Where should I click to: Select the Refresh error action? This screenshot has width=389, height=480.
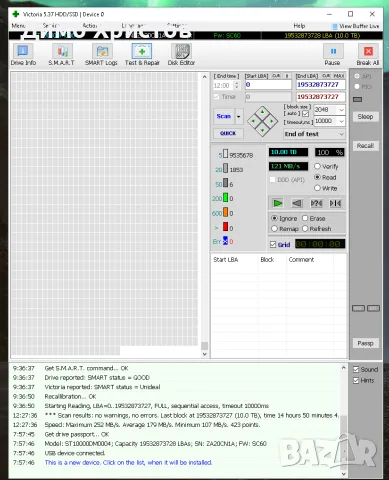click(305, 229)
